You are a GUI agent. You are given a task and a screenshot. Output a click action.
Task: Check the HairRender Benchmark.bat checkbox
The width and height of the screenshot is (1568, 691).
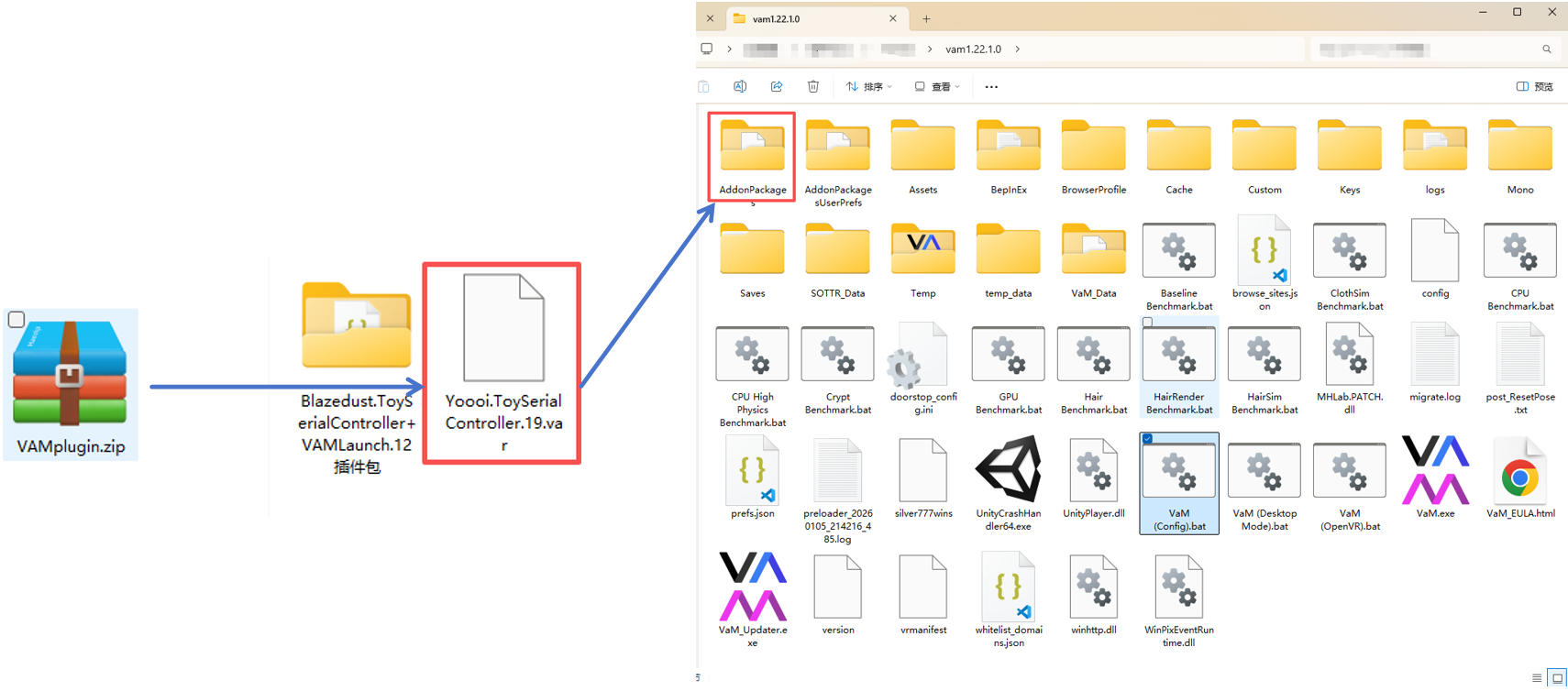[1147, 323]
